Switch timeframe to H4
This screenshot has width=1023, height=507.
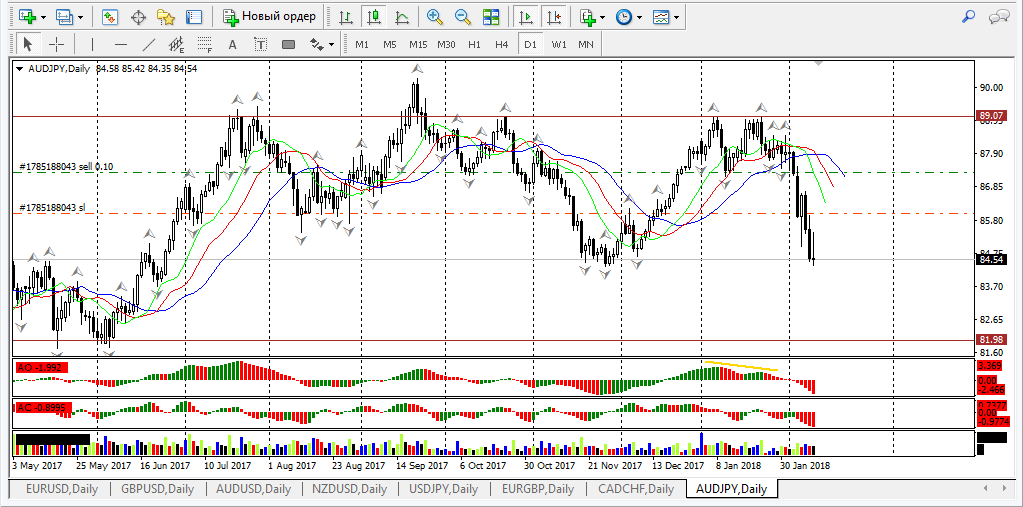click(x=502, y=44)
